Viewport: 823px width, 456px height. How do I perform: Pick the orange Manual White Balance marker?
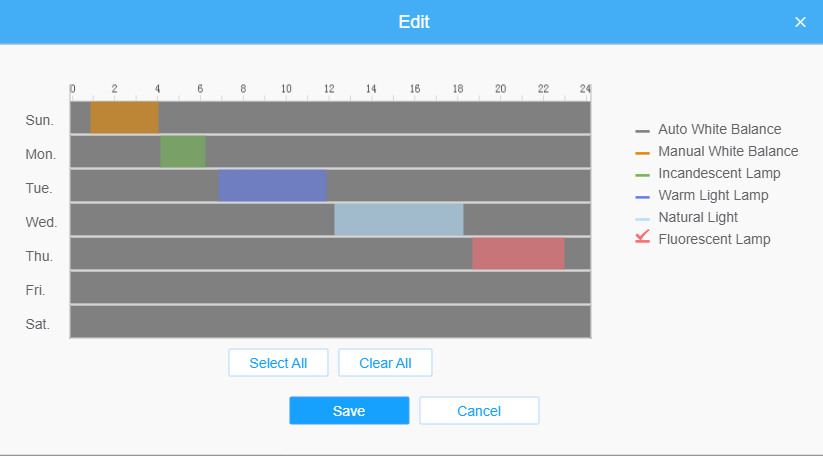[642, 153]
